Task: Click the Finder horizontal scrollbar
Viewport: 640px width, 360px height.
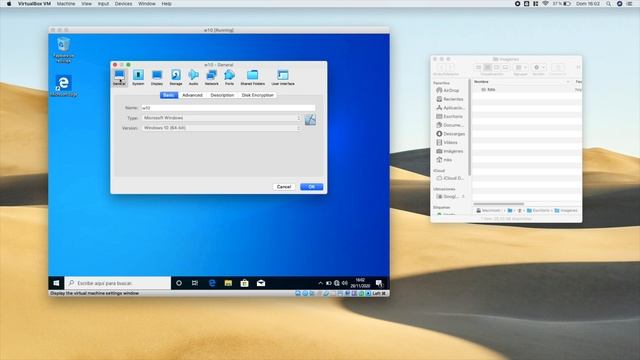Action: (498, 204)
